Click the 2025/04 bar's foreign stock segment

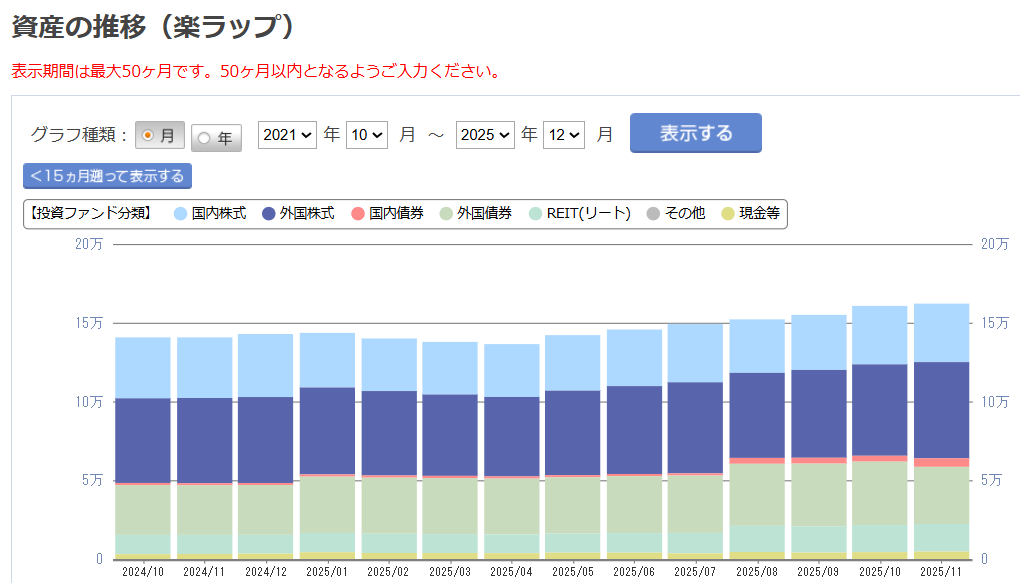(511, 436)
